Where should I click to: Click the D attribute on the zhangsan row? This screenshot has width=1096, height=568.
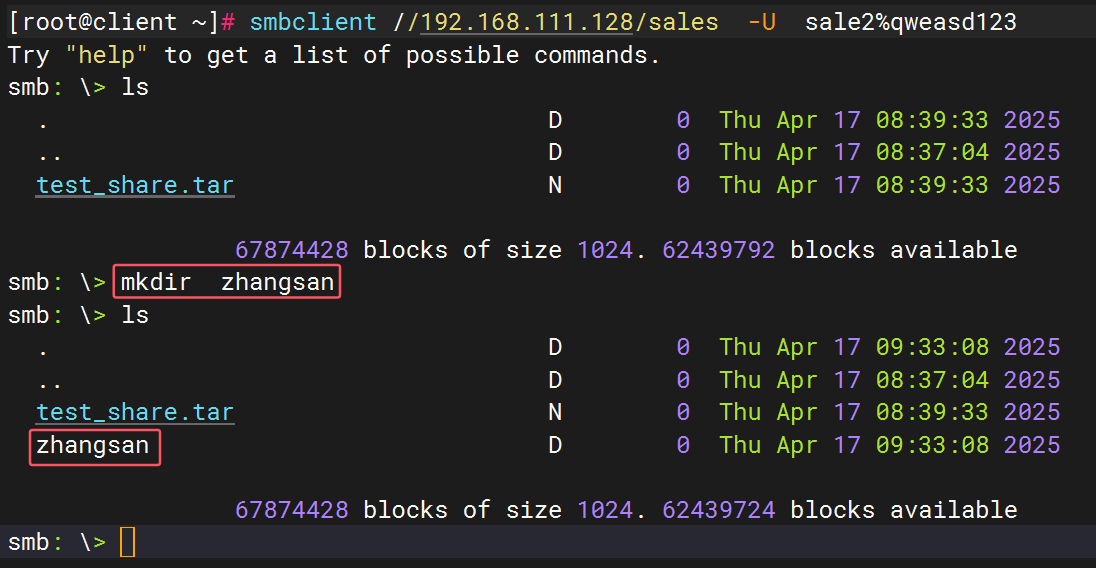555,445
